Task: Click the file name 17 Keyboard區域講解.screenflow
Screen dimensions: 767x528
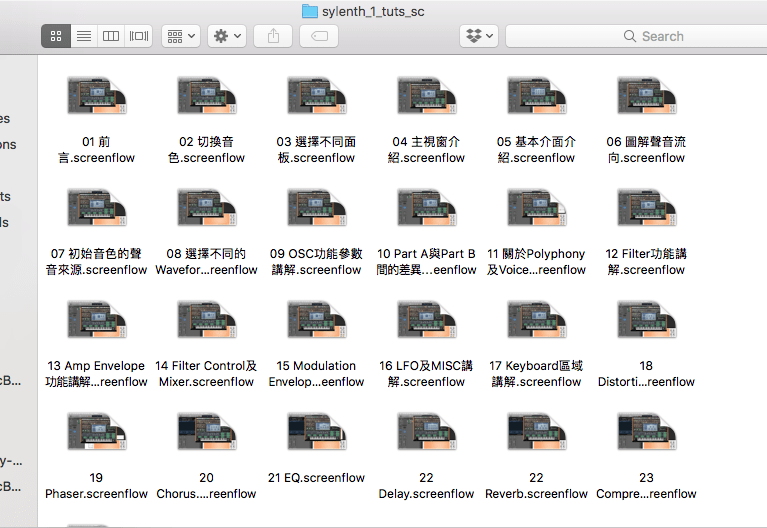Action: (x=537, y=374)
